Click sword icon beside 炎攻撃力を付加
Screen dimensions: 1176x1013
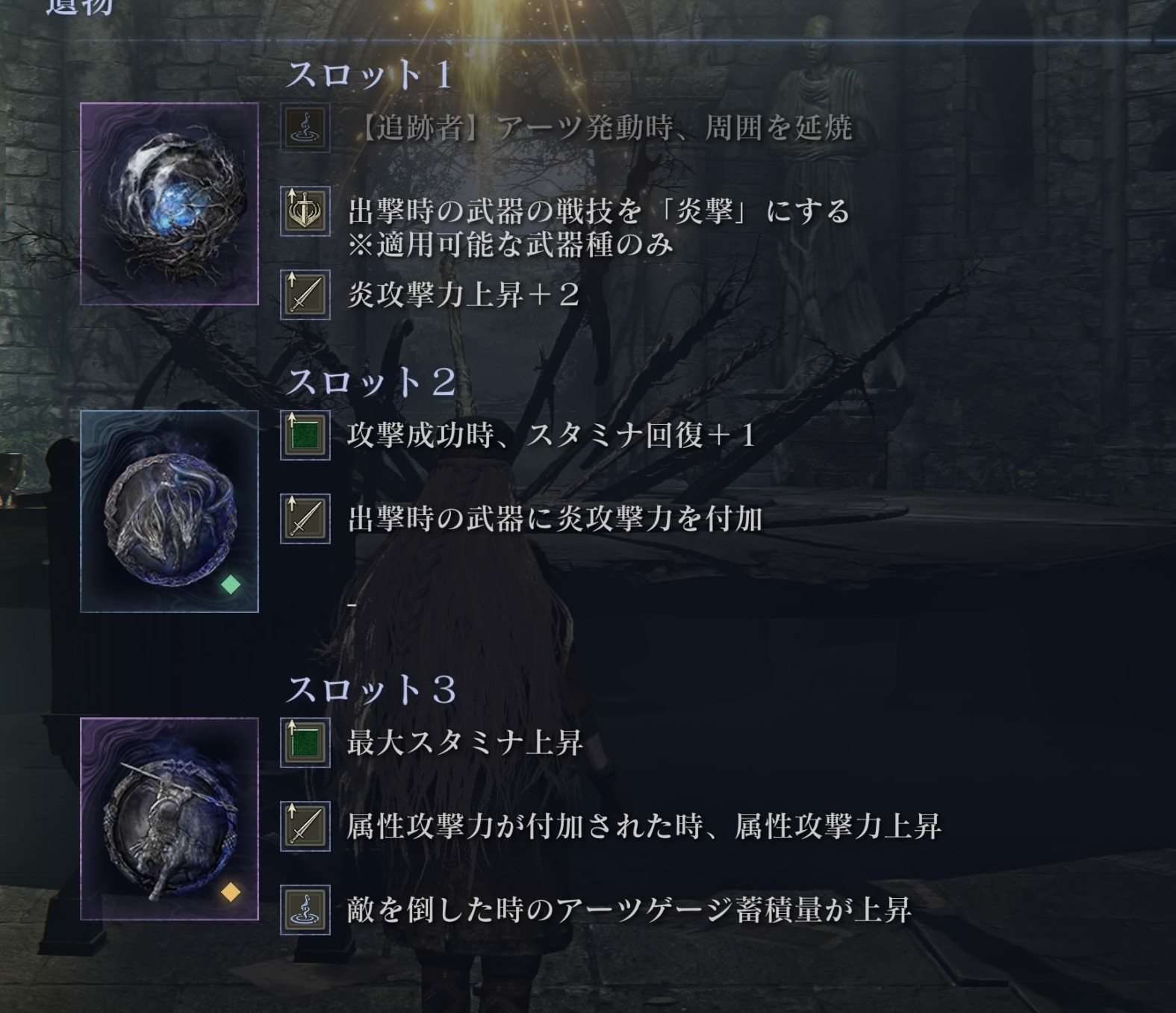(x=305, y=519)
